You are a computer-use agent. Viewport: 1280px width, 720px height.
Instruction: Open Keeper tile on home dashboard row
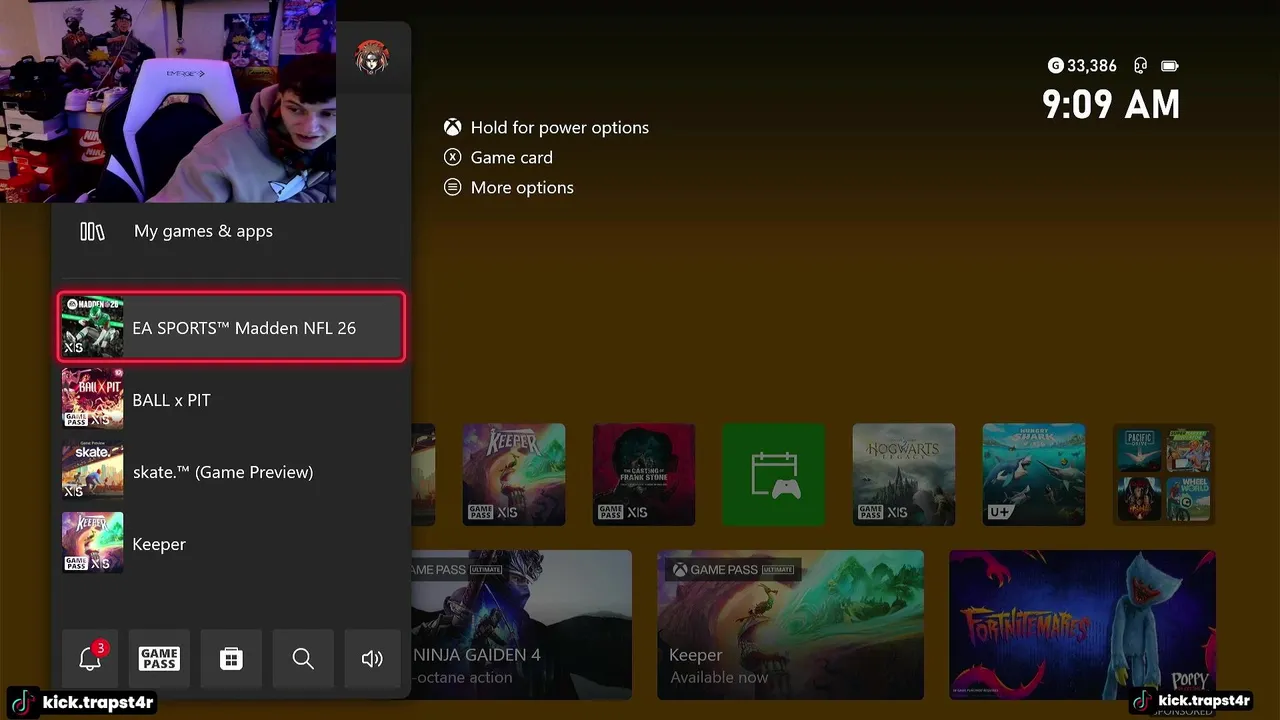[x=514, y=474]
